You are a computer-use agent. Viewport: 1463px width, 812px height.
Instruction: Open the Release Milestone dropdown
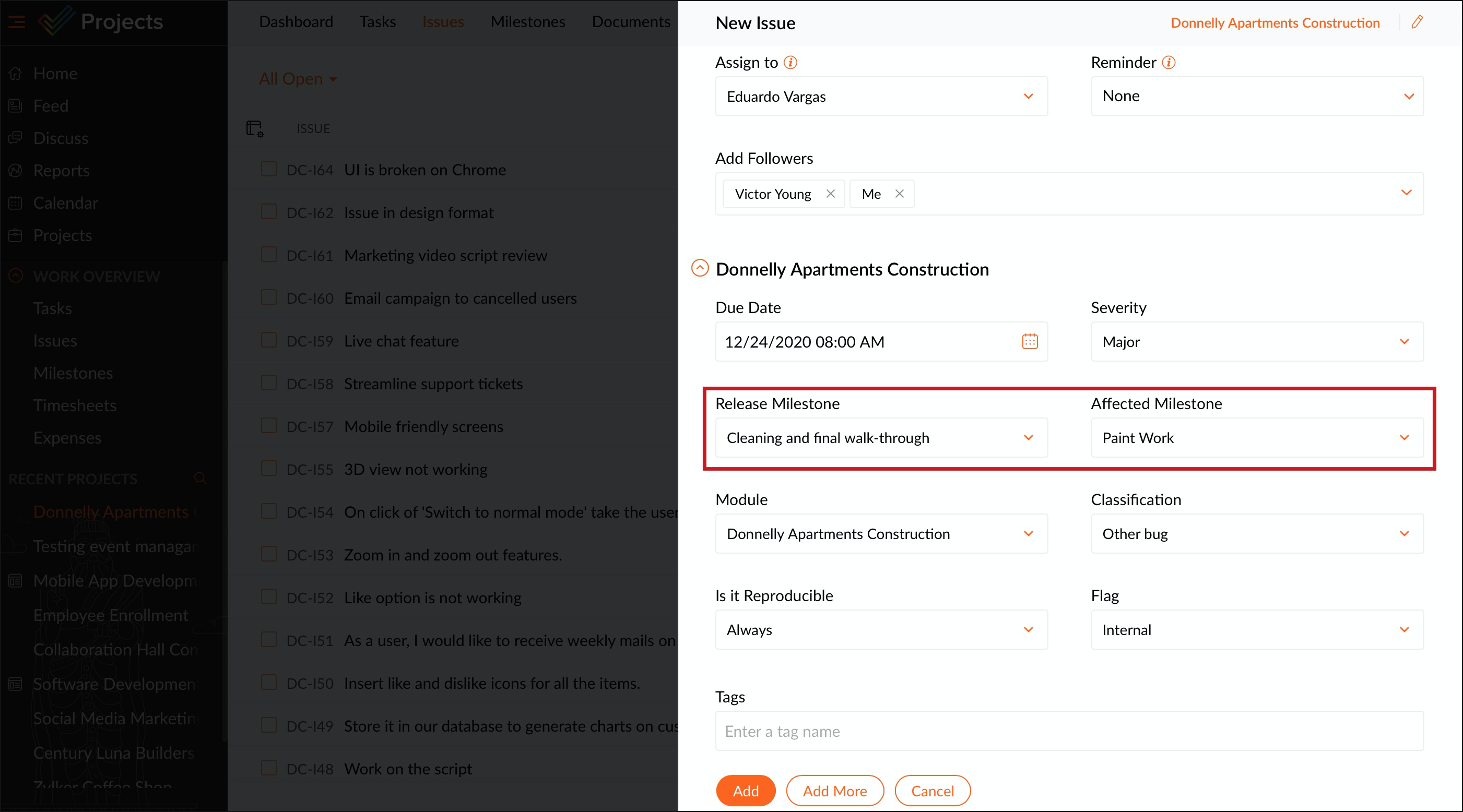tap(881, 438)
